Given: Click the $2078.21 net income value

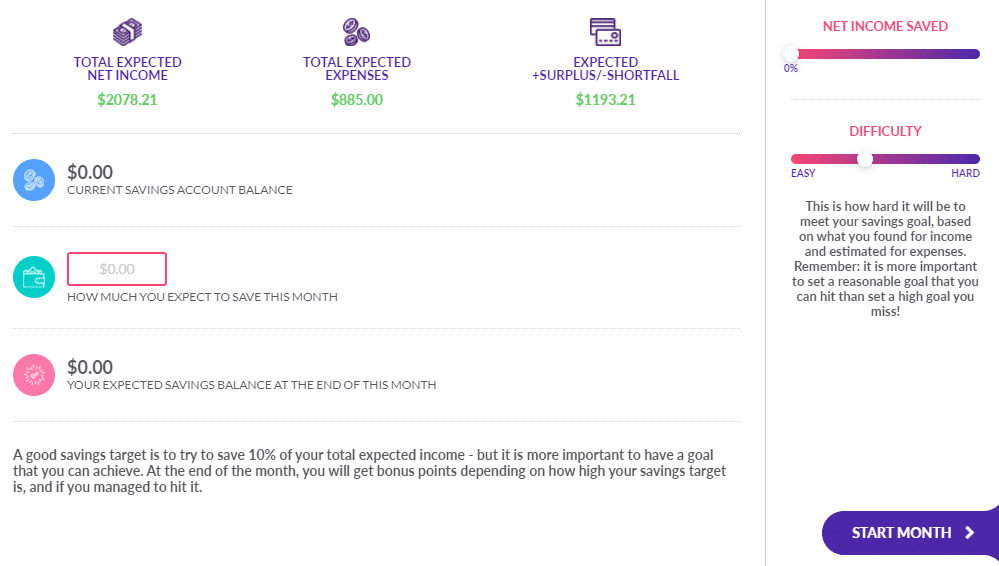Looking at the screenshot, I should pyautogui.click(x=127, y=100).
